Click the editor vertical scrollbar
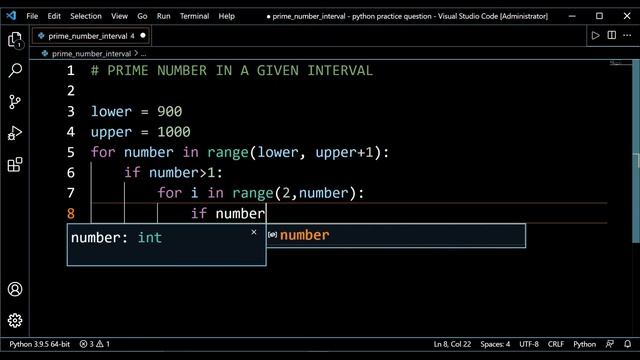Viewport: 640px width, 360px height. (x=636, y=151)
